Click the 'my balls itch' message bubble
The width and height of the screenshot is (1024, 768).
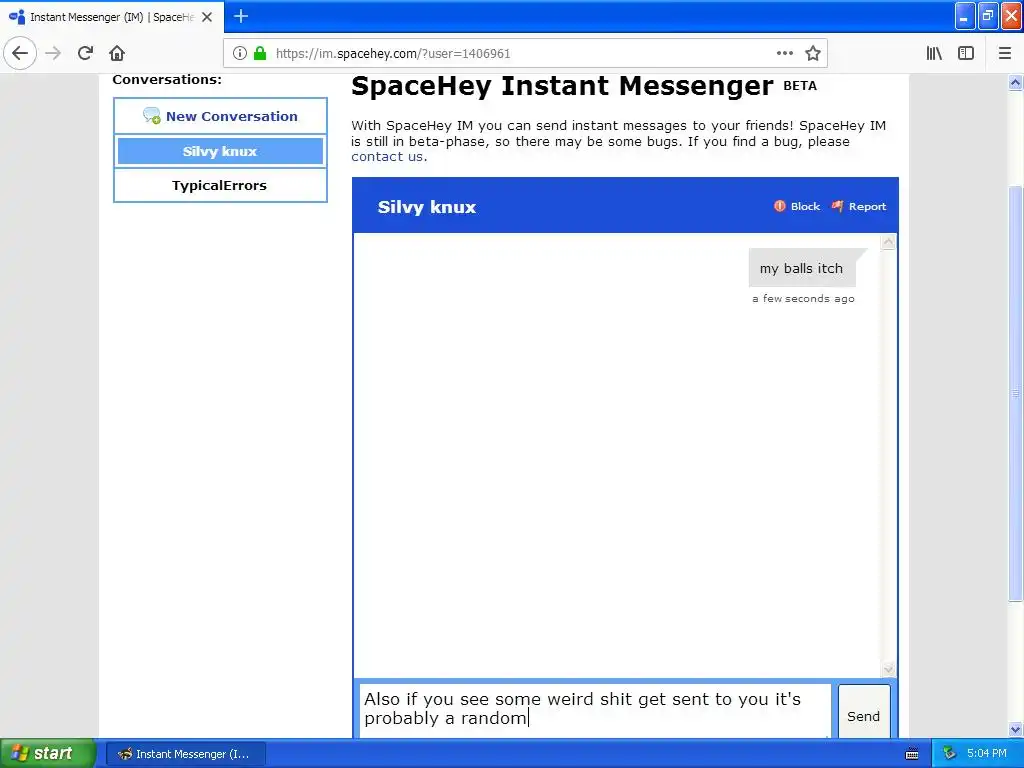click(802, 268)
